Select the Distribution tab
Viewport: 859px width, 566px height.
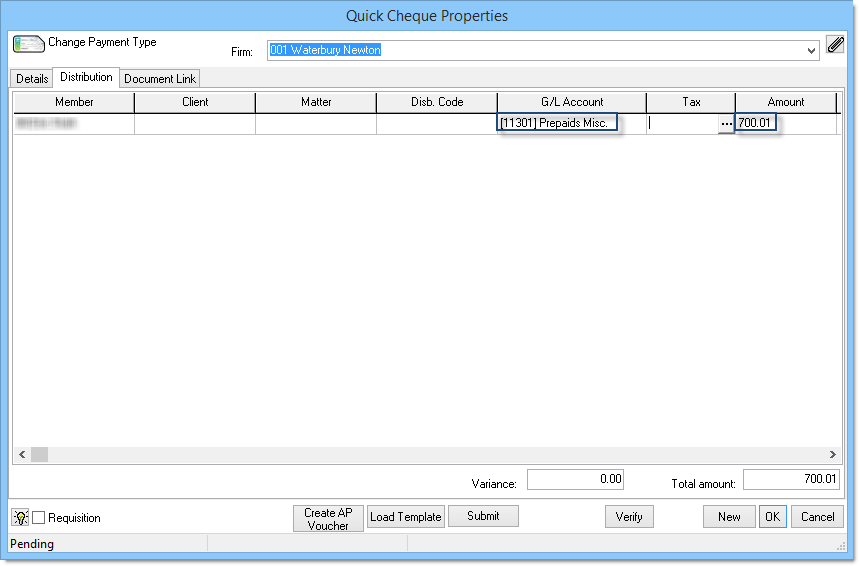86,77
